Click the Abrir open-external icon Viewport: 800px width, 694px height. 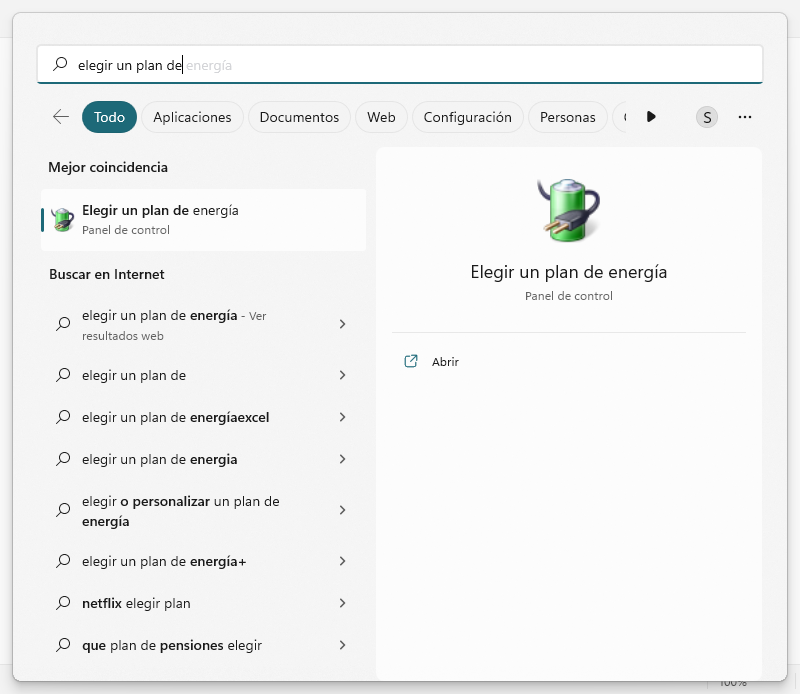tap(411, 361)
